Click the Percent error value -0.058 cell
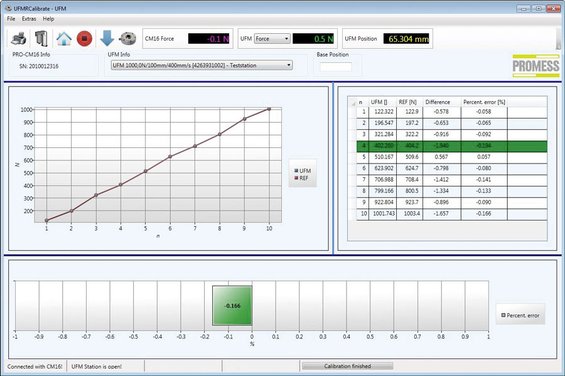The height and width of the screenshot is (376, 565). [484, 112]
